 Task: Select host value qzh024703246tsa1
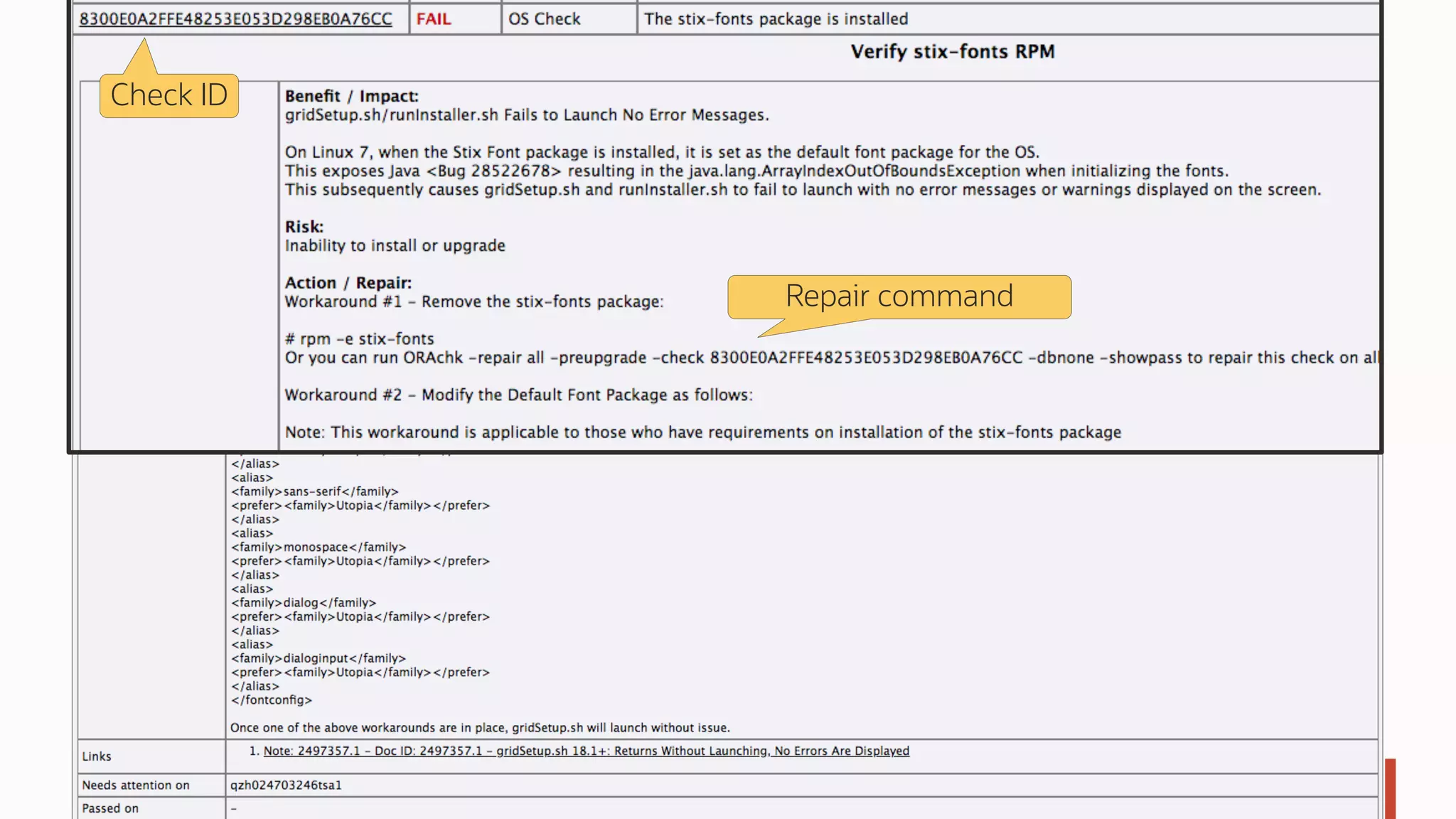pos(286,785)
